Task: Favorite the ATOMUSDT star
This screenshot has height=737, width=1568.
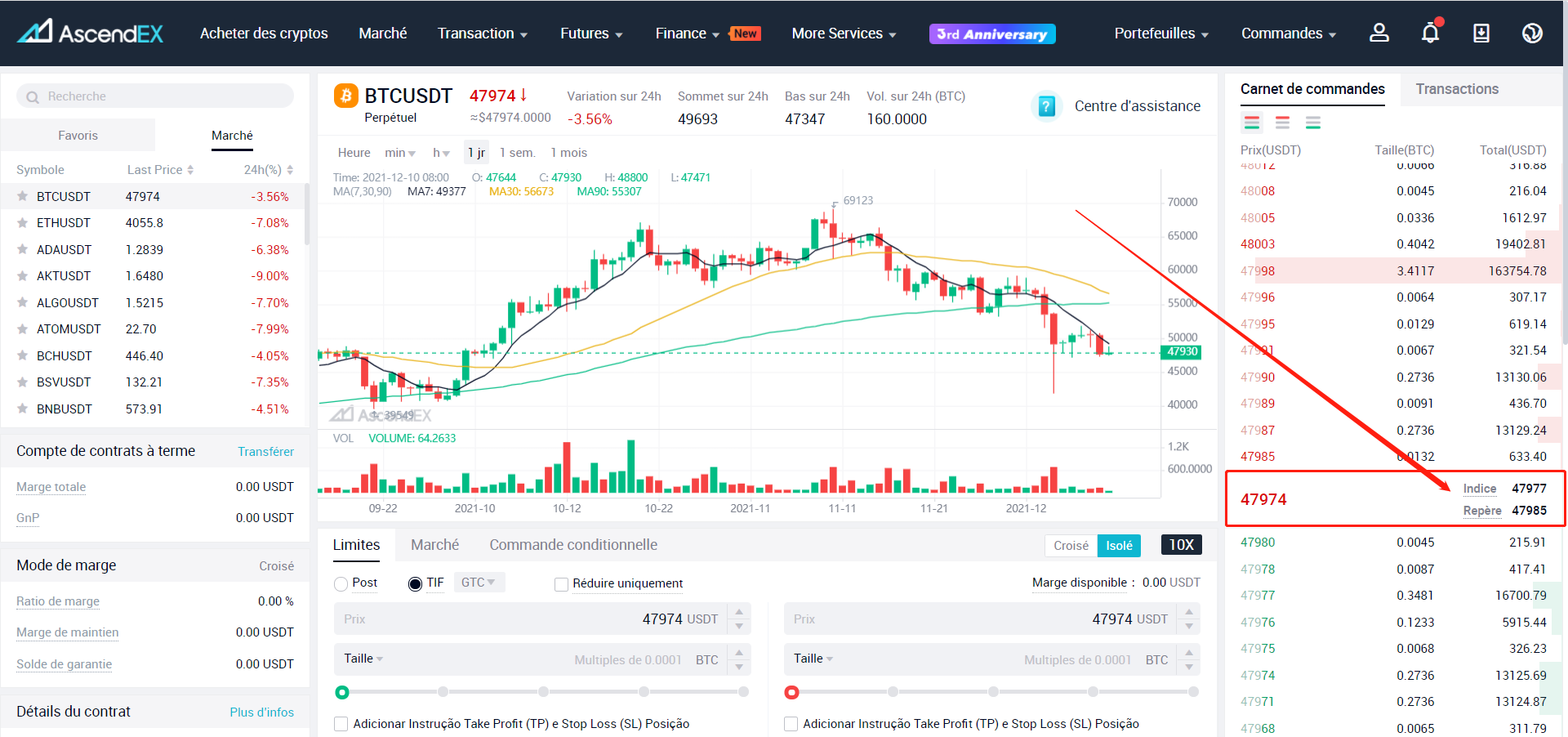Action: coord(23,328)
